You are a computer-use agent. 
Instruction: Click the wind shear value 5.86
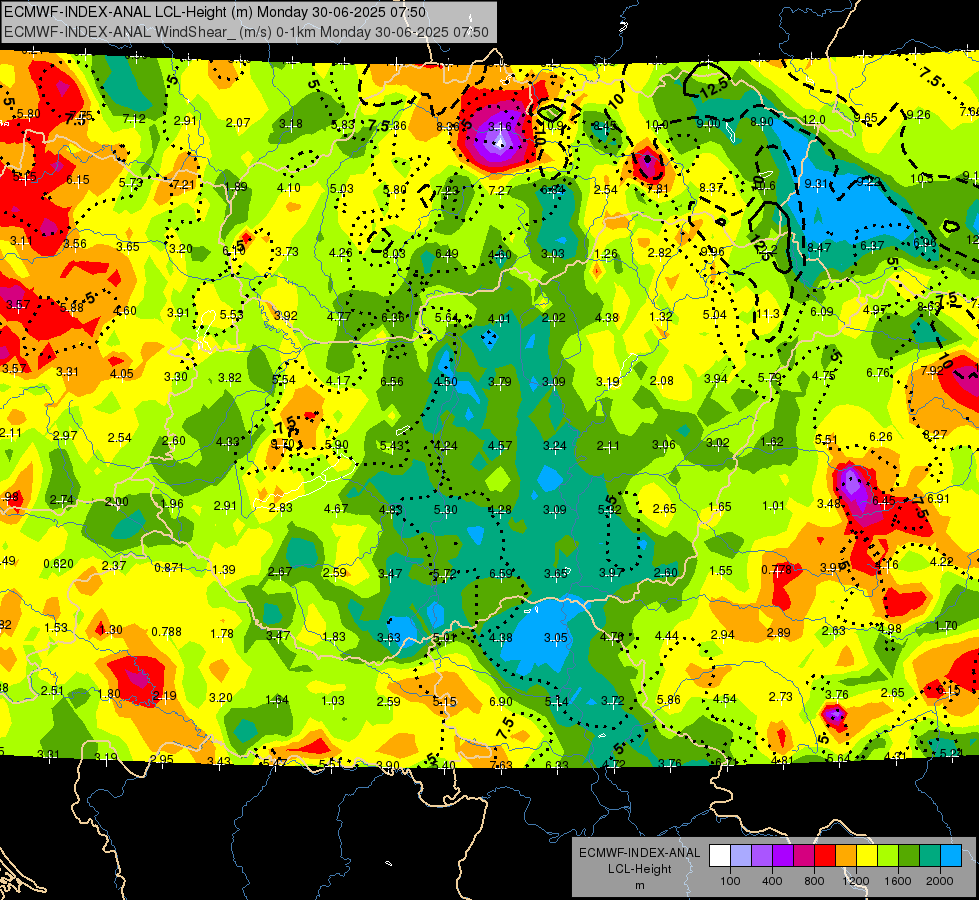point(669,700)
